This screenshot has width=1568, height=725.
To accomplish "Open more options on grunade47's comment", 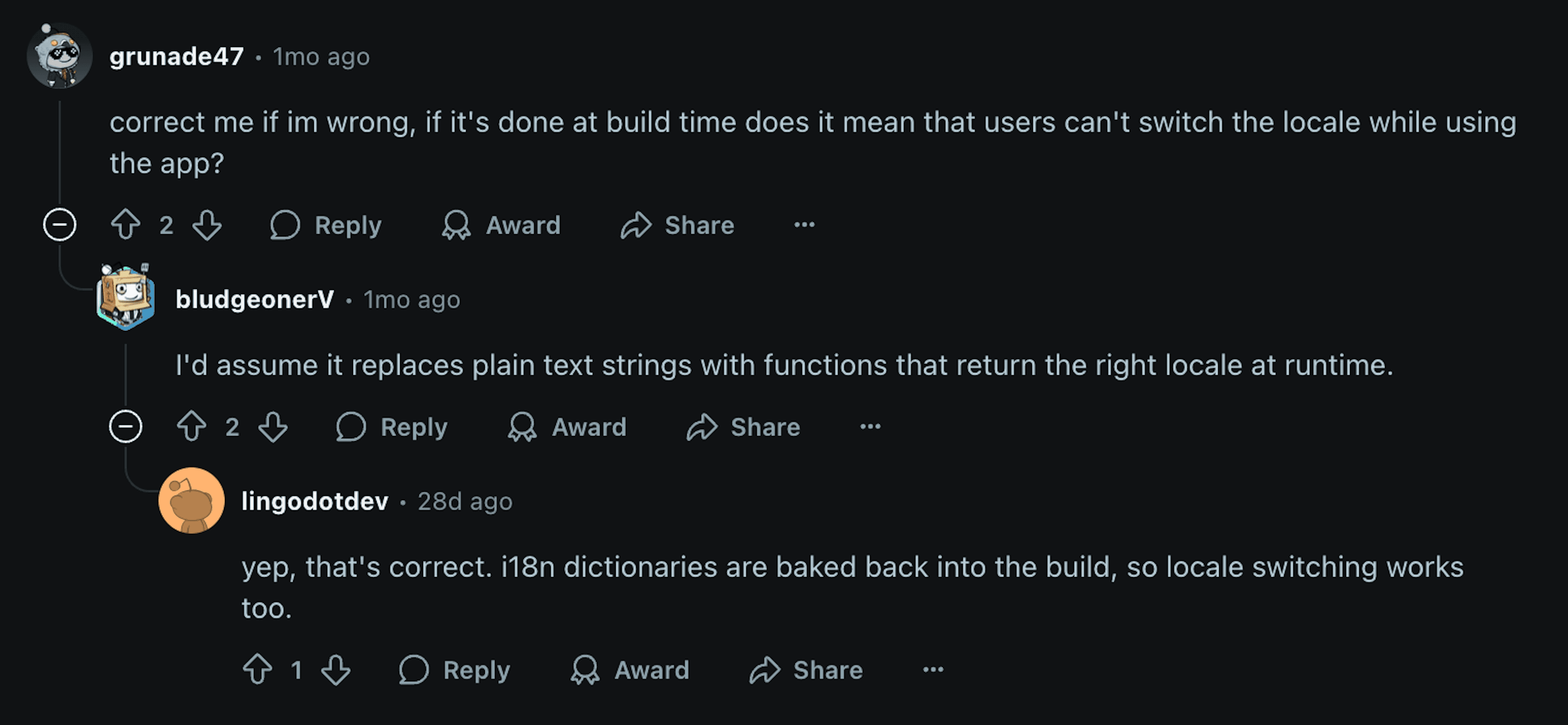I will tap(804, 224).
